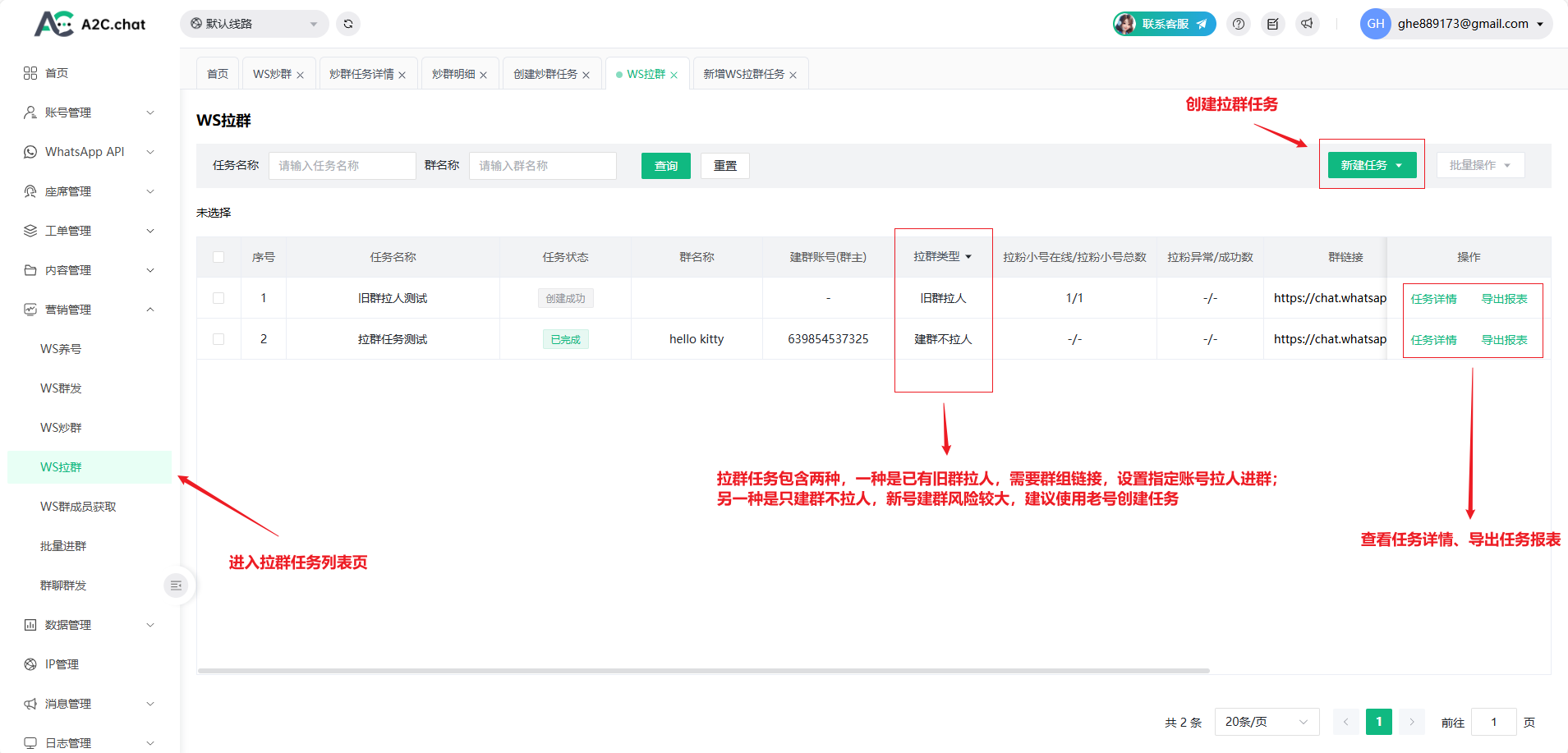
Task: Switch to the 炒群任务详情 tab
Action: click(361, 74)
